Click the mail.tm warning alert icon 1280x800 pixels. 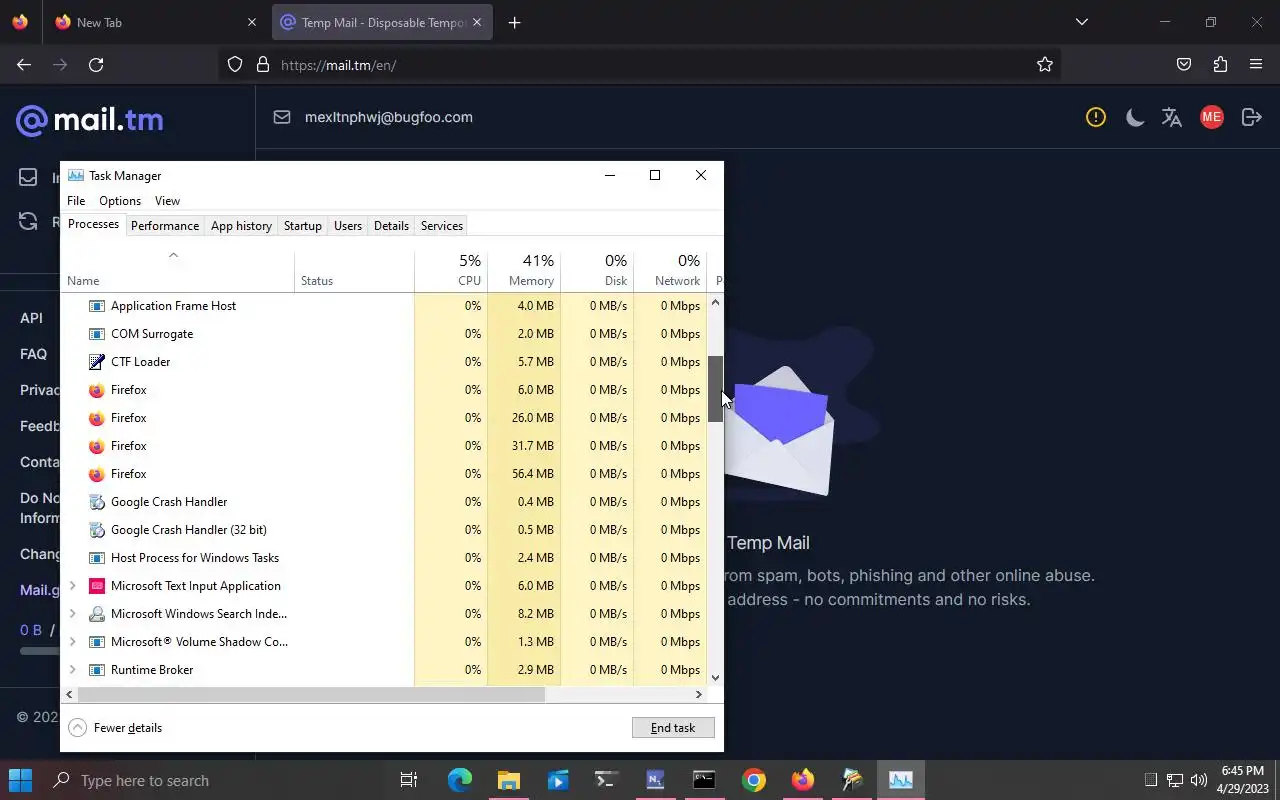click(1096, 117)
